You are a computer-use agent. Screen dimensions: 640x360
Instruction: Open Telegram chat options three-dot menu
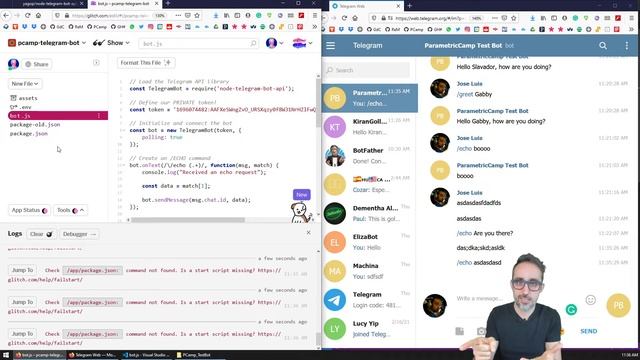627,46
